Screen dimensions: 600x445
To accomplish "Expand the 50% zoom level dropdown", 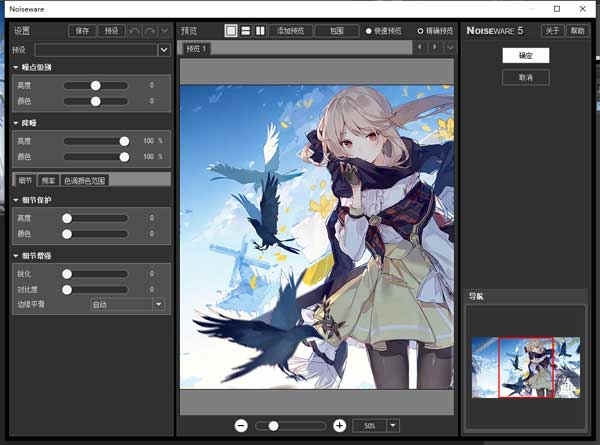I will click(x=393, y=425).
